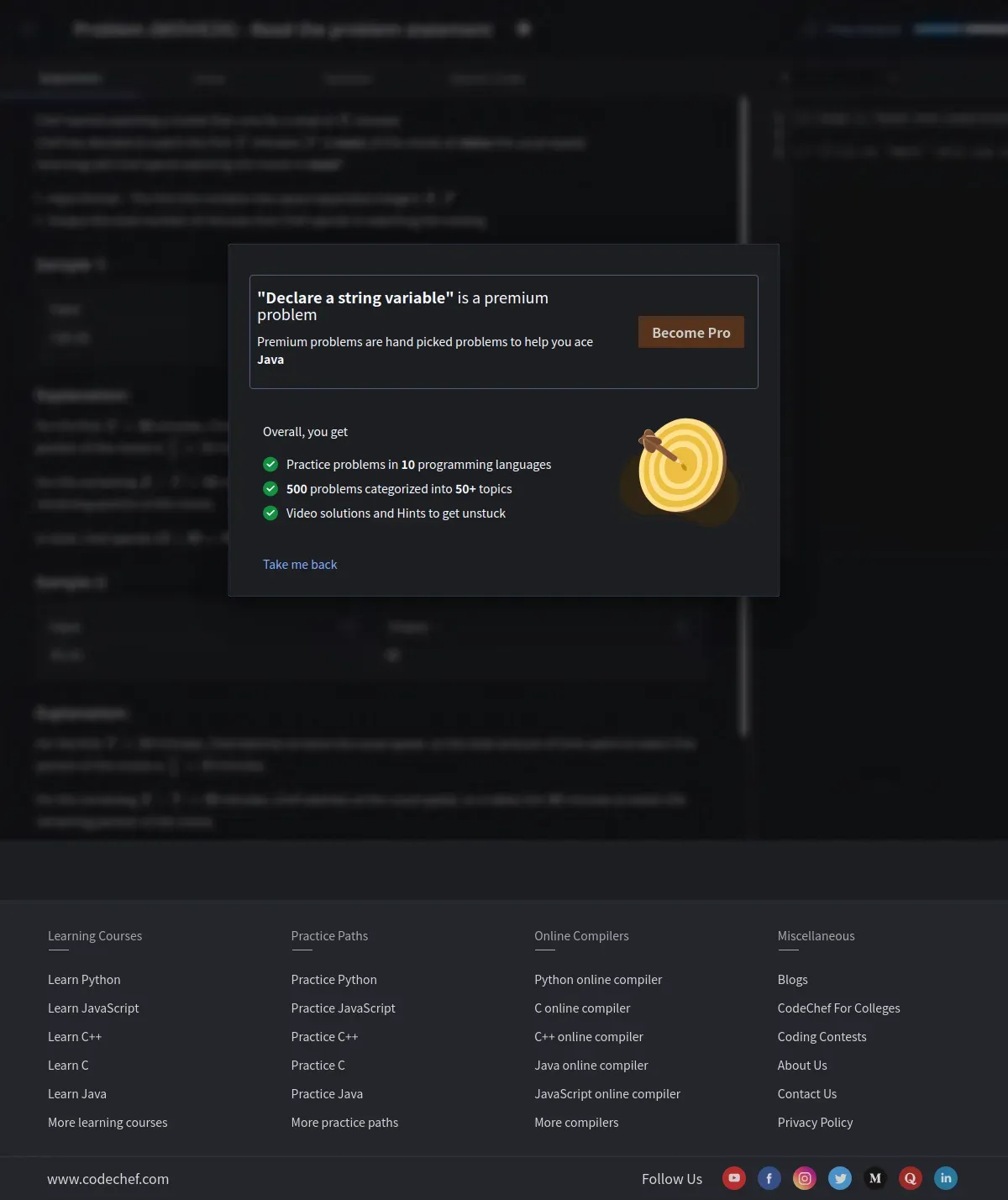Screen dimensions: 1008x1200
Task: Go to Practice C path
Action: 318,1065
